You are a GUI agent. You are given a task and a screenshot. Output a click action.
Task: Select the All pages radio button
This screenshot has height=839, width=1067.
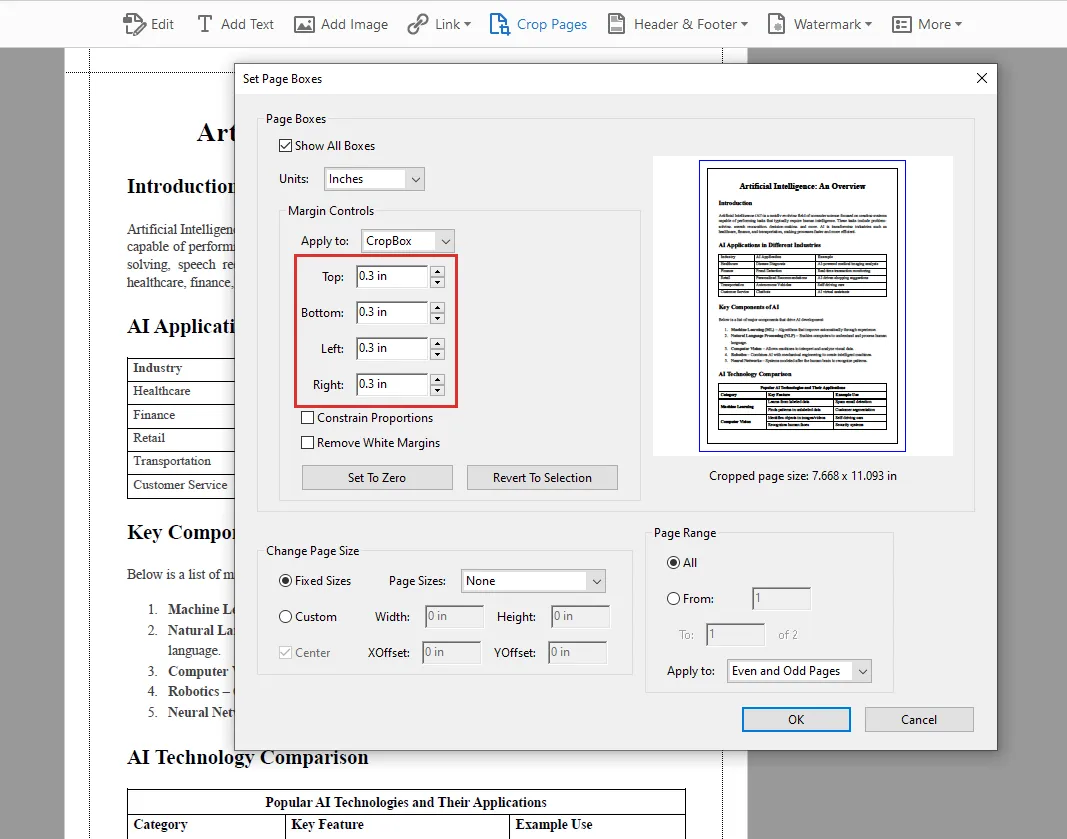point(674,563)
